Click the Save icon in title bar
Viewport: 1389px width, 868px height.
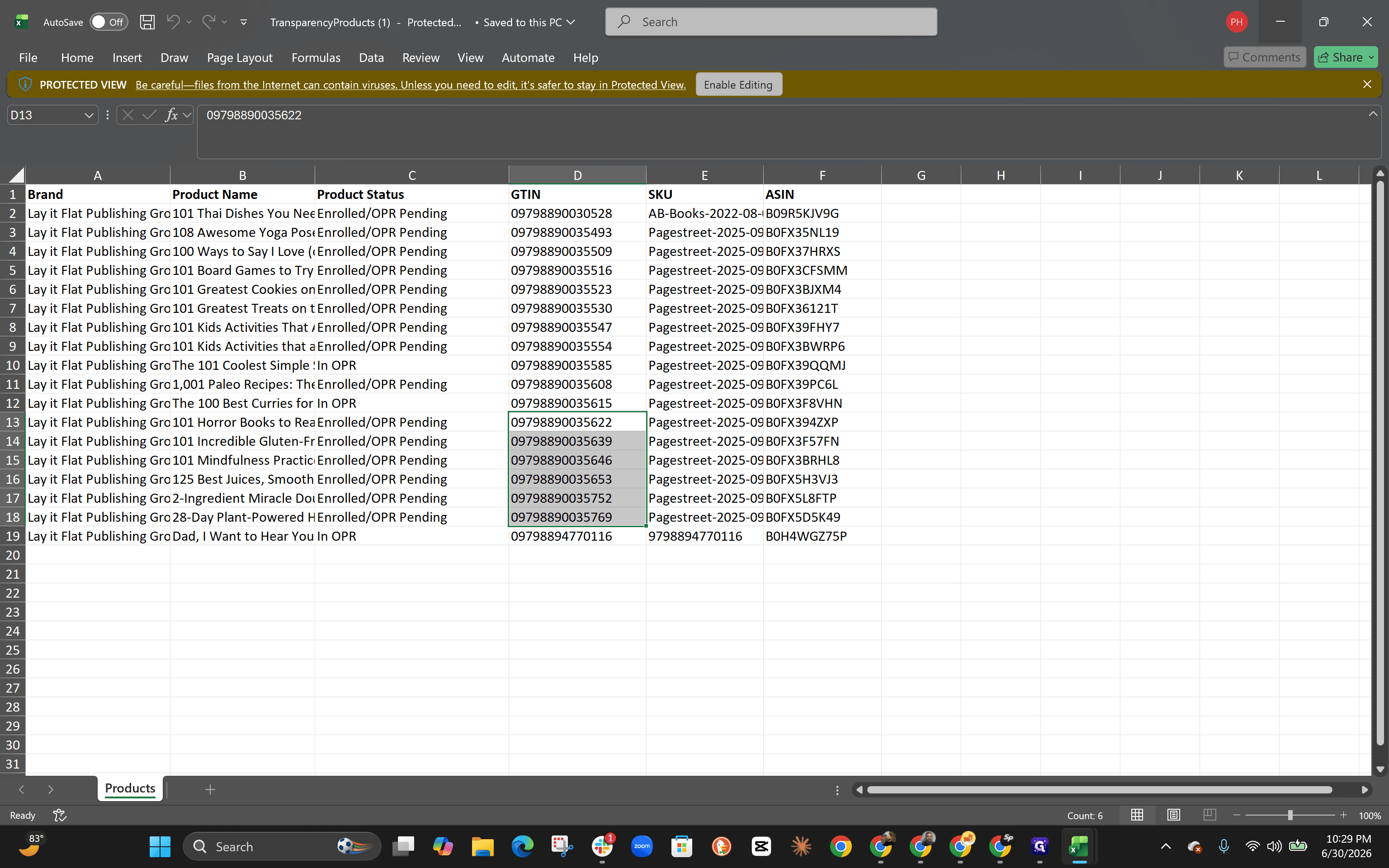pyautogui.click(x=147, y=22)
